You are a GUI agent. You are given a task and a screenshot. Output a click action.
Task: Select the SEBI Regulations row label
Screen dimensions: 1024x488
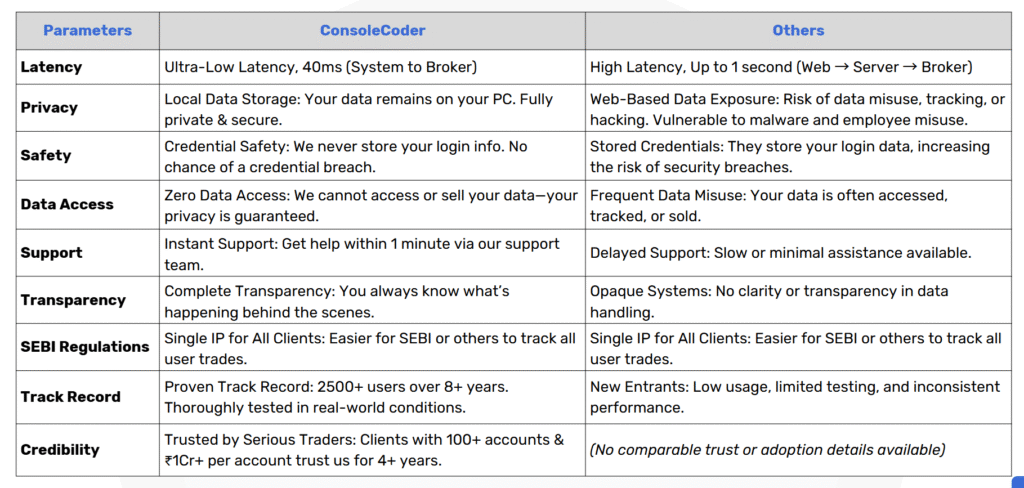[x=85, y=346]
